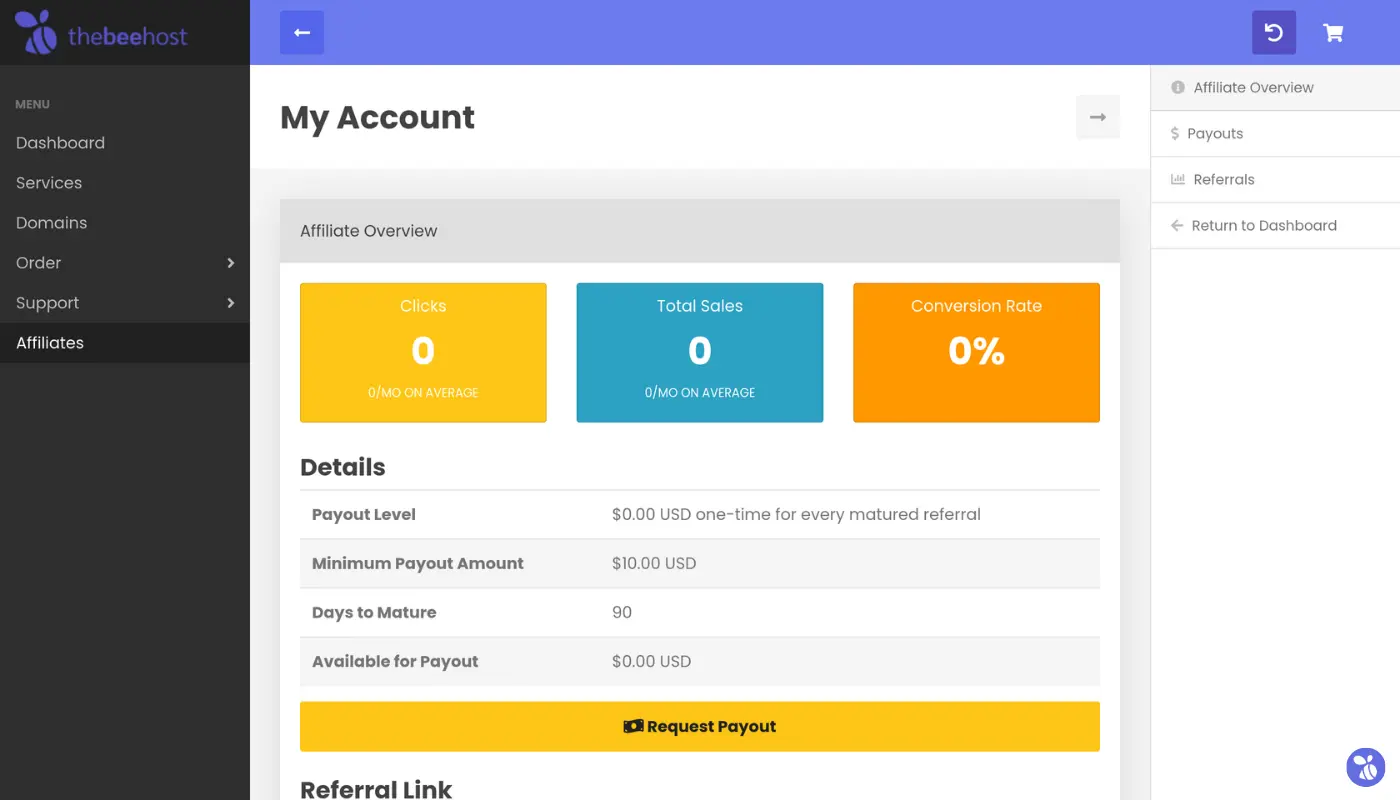Click the thebeehost bee logo

coord(37,33)
